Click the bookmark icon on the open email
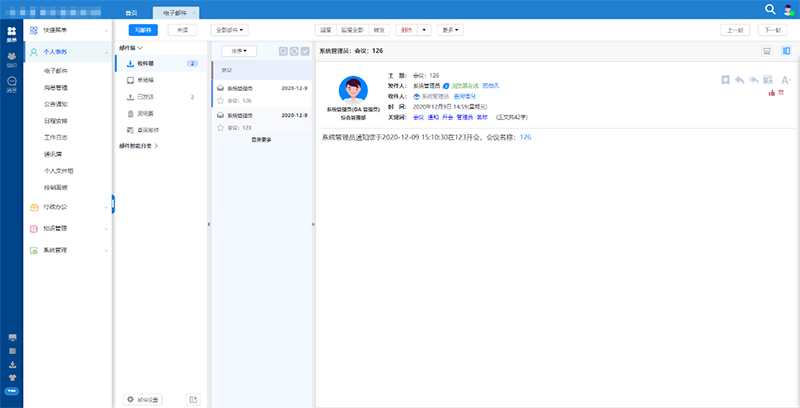Screen dimensions: 800x408 [725, 80]
